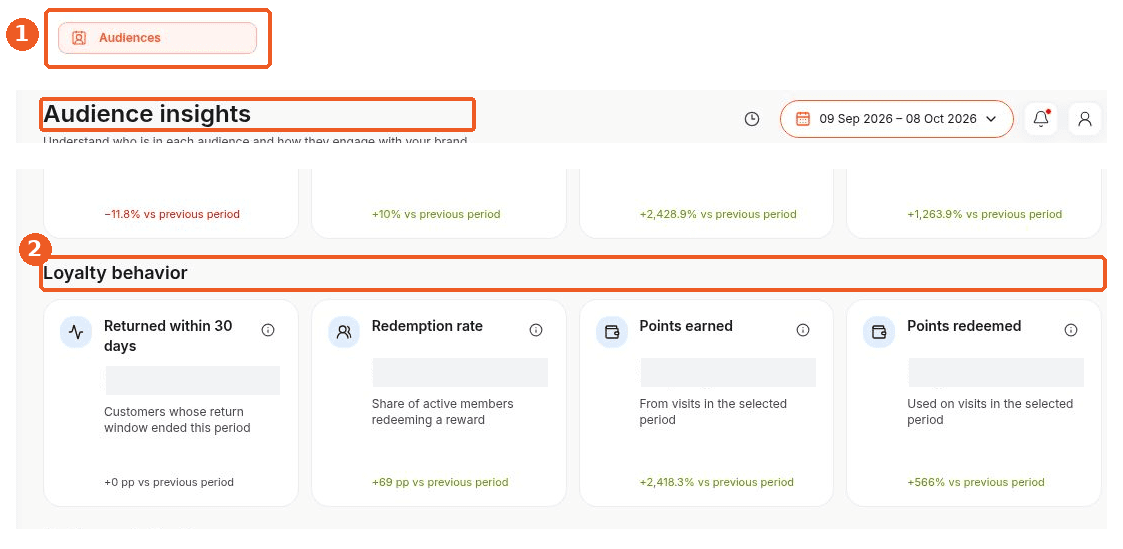Viewport: 1123px width, 549px height.
Task: Click the Returned within 30 days activity icon
Action: (76, 332)
